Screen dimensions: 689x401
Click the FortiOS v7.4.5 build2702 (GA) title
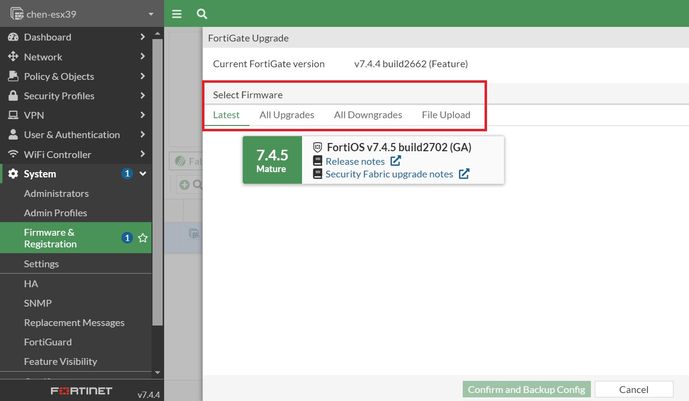(x=399, y=147)
